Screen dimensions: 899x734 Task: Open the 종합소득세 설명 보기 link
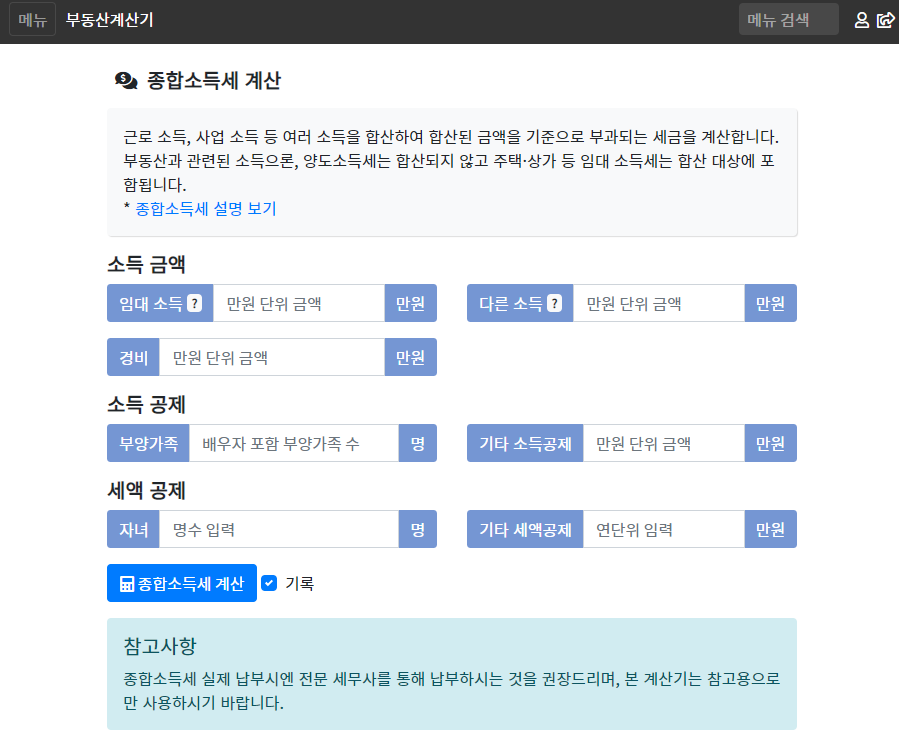tap(206, 209)
